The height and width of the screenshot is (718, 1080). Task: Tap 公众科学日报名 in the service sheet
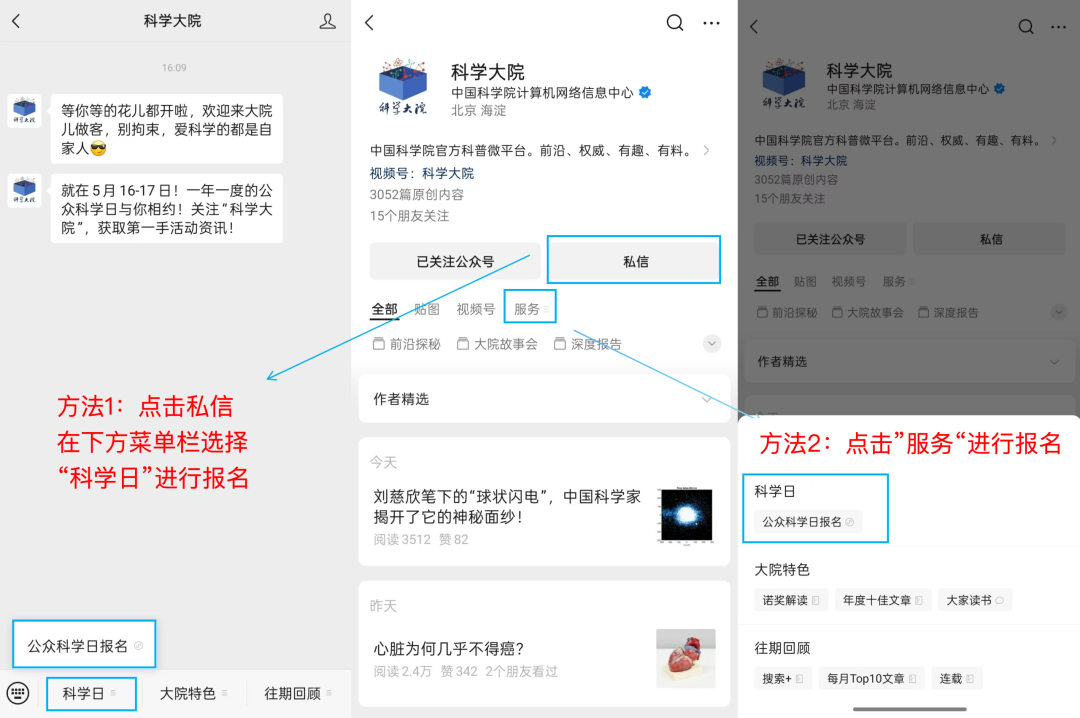tap(808, 522)
